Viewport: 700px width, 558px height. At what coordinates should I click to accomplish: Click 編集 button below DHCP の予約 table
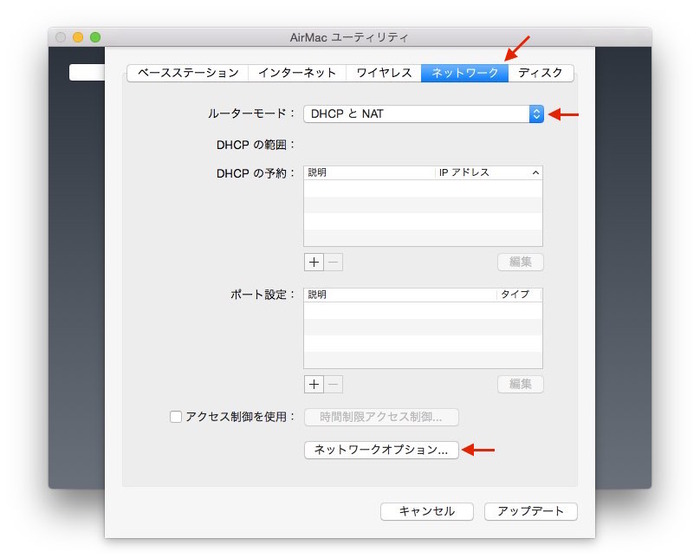(x=521, y=262)
